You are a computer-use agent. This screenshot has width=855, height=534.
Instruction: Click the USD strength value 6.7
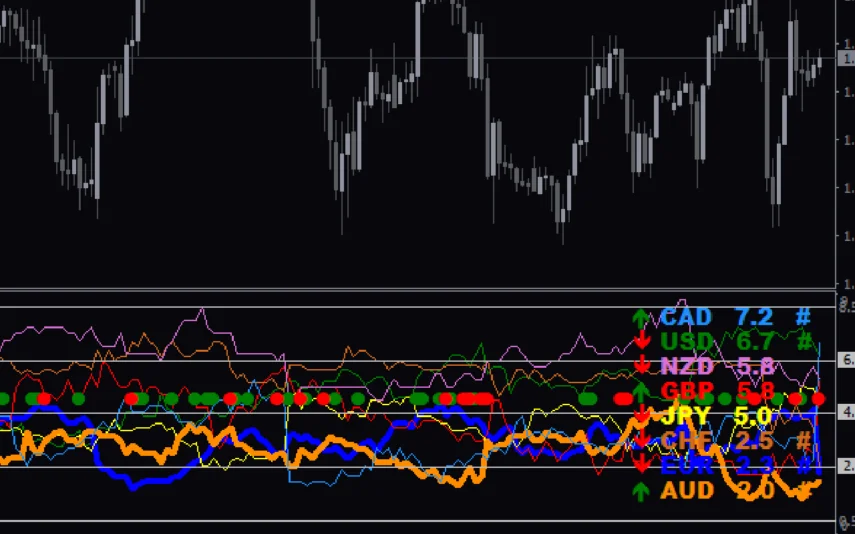click(754, 342)
